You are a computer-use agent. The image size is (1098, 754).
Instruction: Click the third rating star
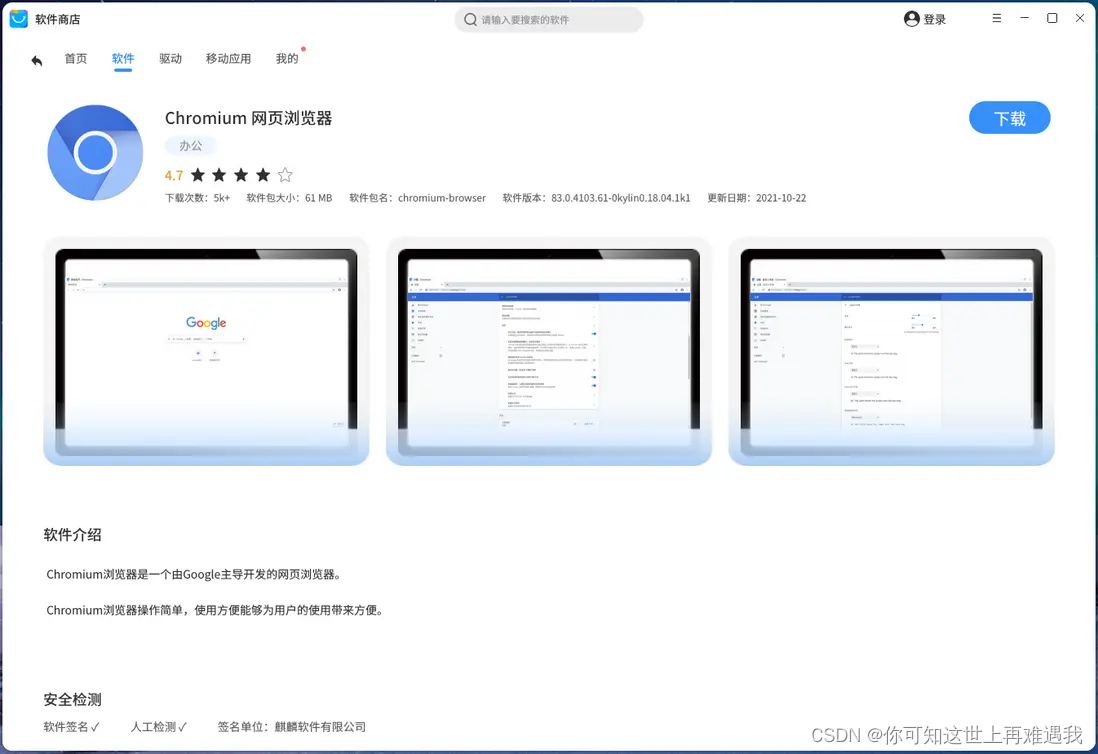tap(241, 174)
